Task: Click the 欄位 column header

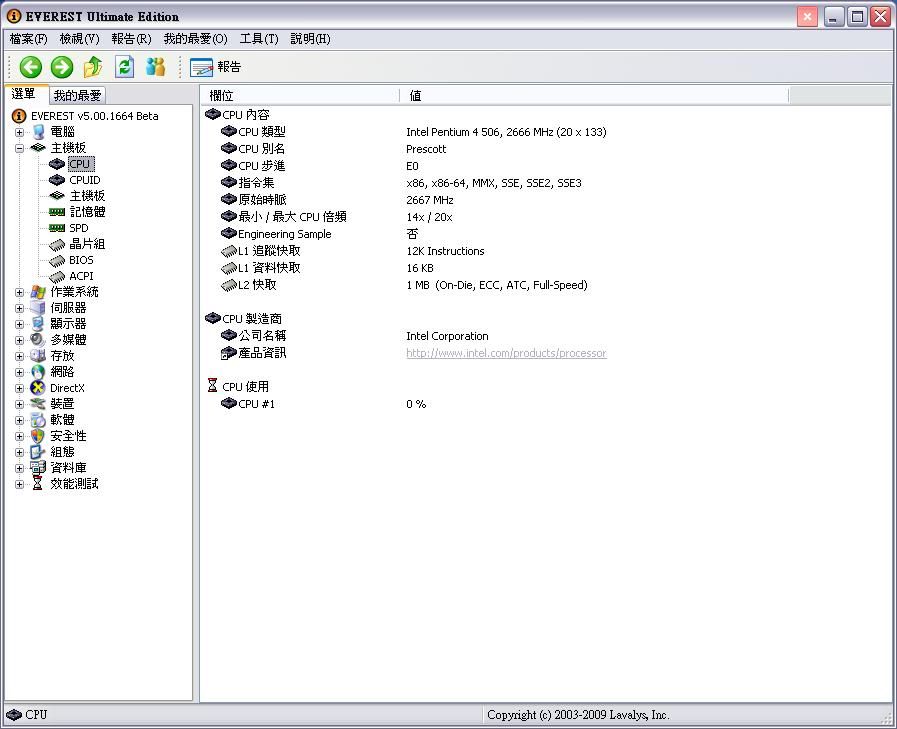Action: pos(300,96)
